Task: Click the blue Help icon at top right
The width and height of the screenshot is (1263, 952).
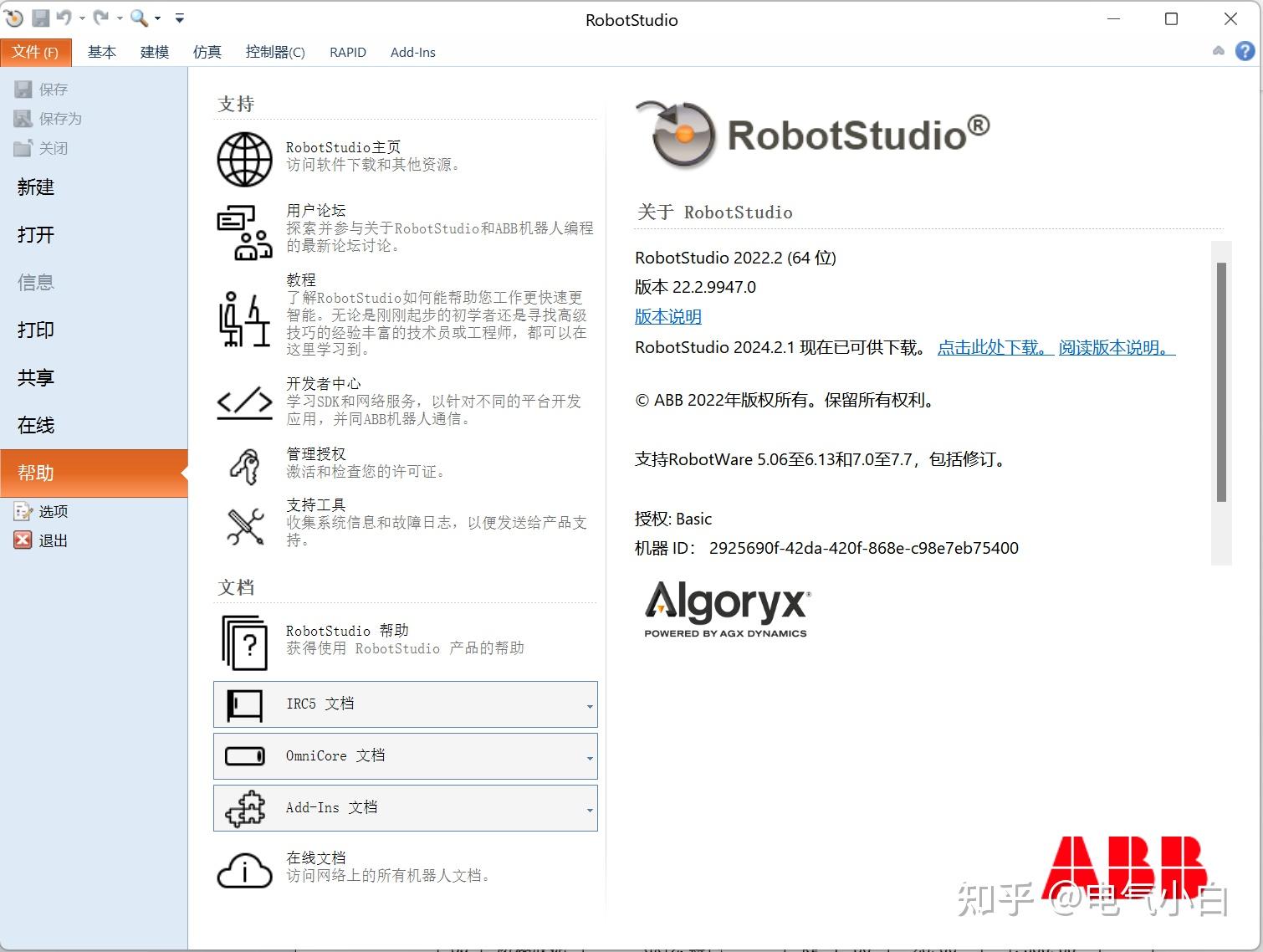Action: coord(1244,51)
